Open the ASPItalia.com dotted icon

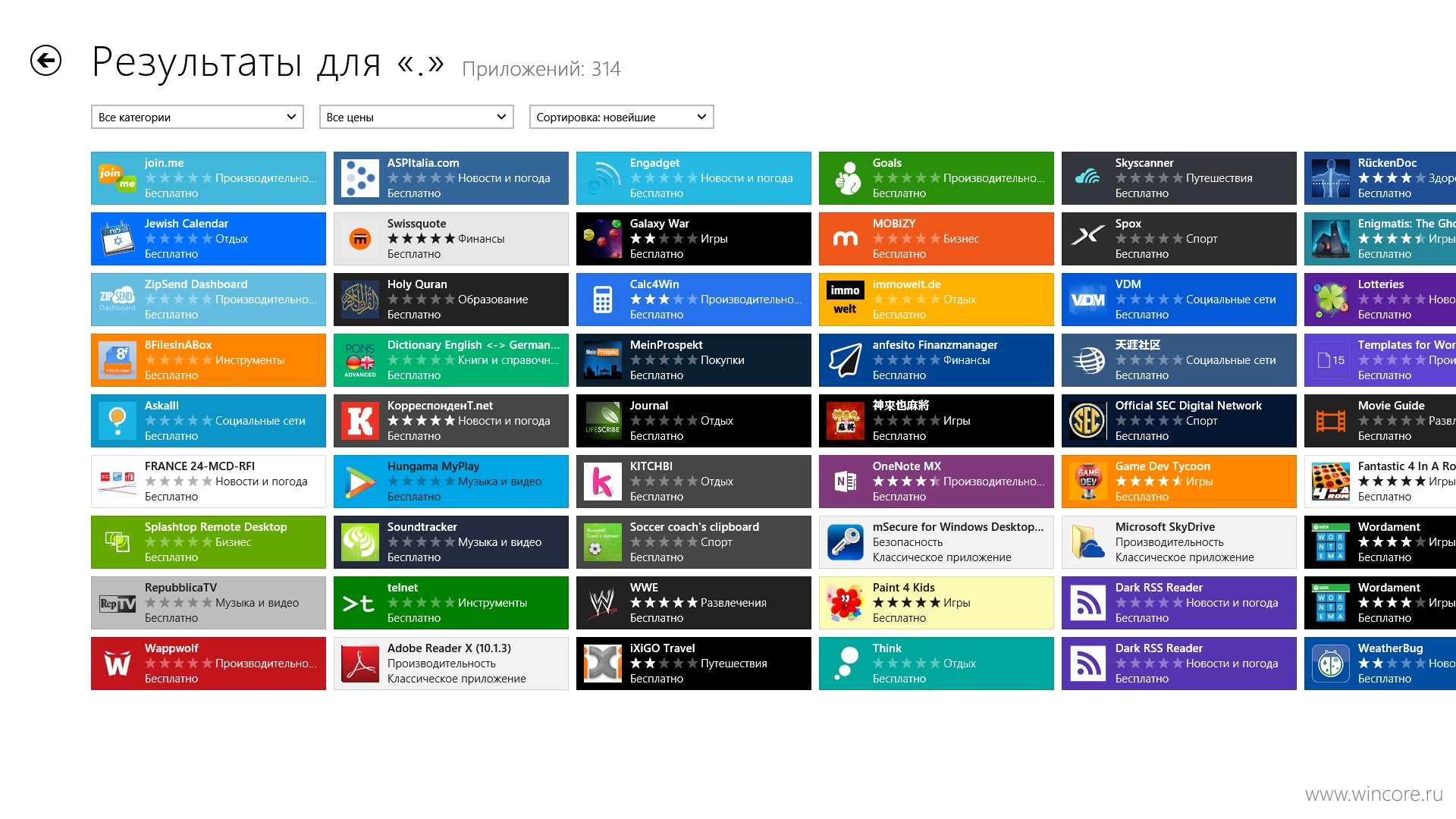point(360,178)
